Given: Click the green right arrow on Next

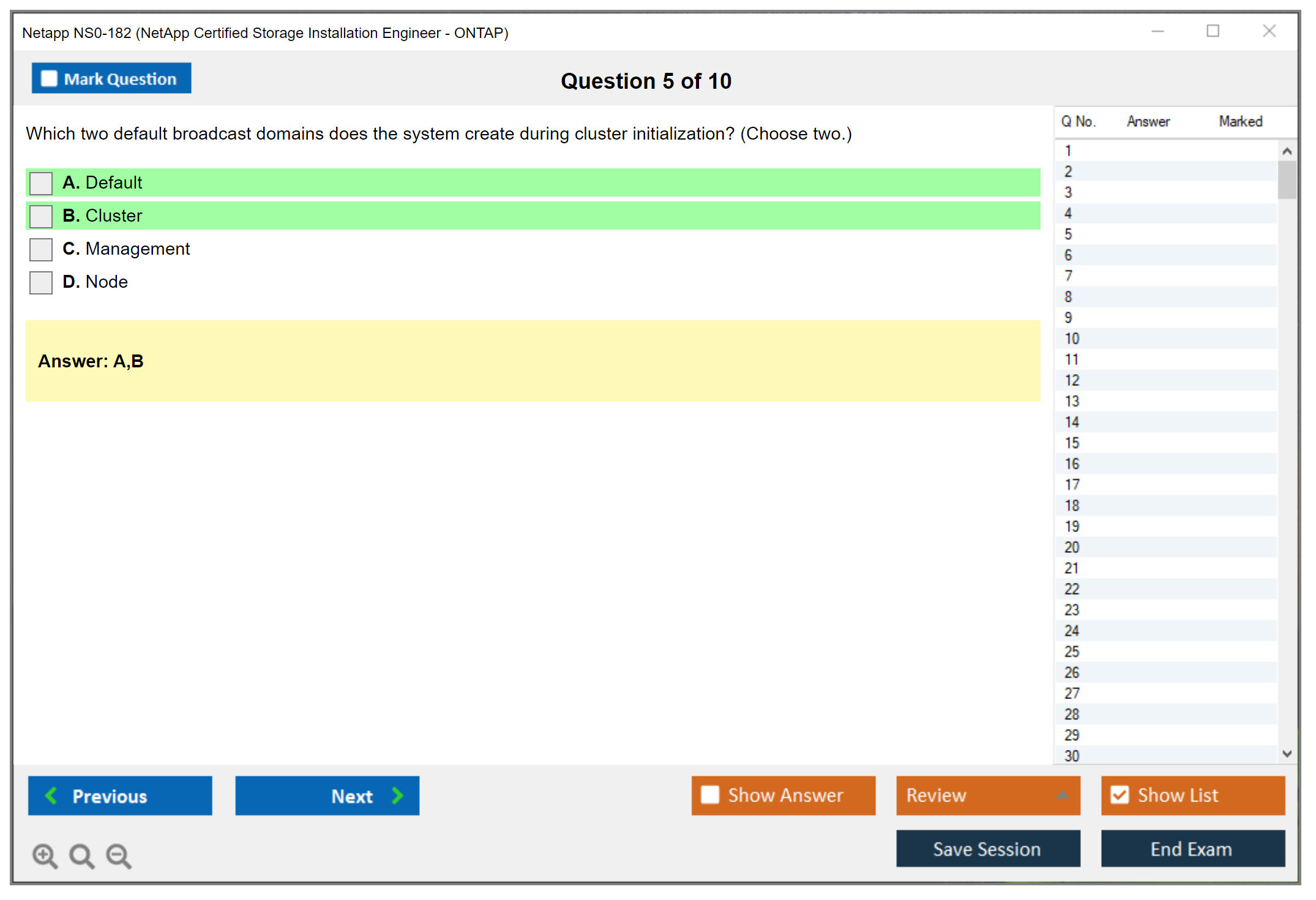Looking at the screenshot, I should pyautogui.click(x=397, y=795).
